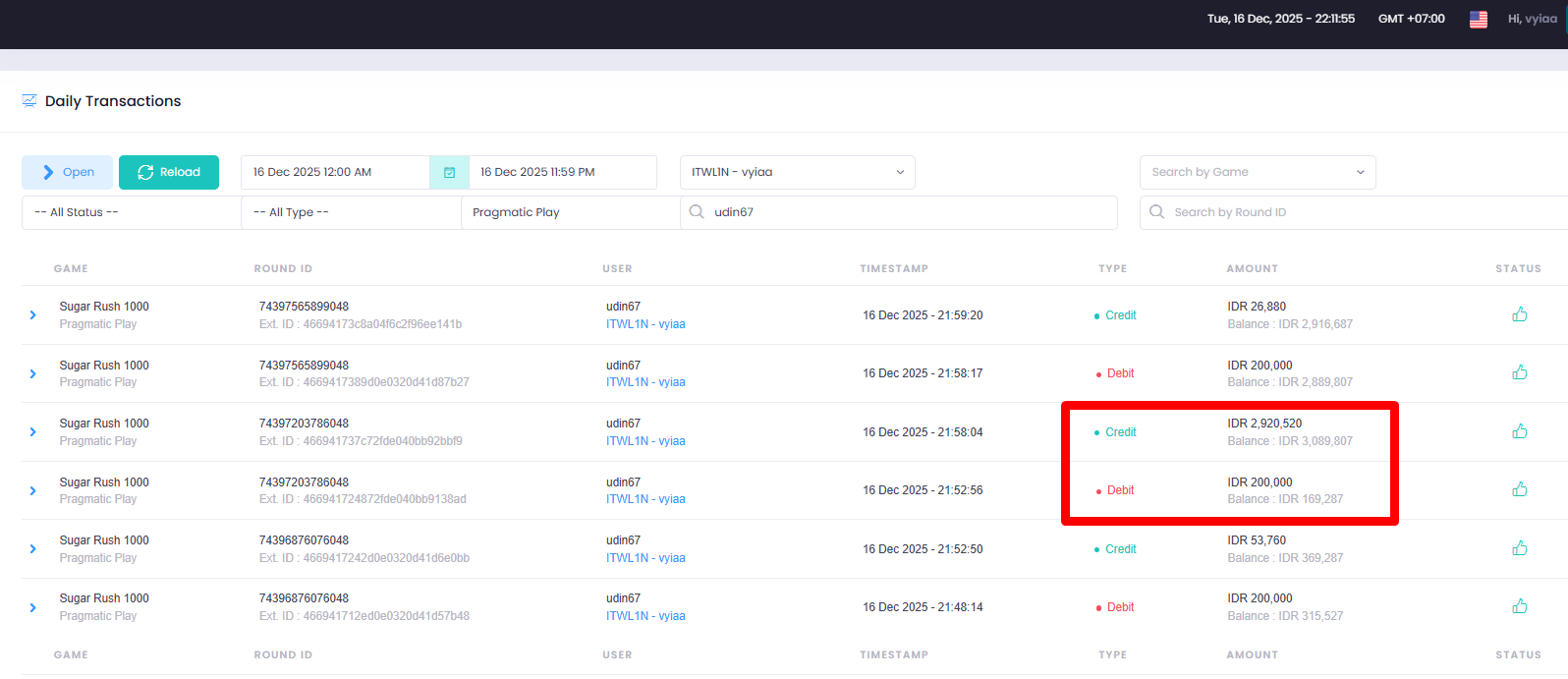
Task: Click round ID 74397565899048 in Credit 21:59:20 row
Action: pyautogui.click(x=304, y=307)
